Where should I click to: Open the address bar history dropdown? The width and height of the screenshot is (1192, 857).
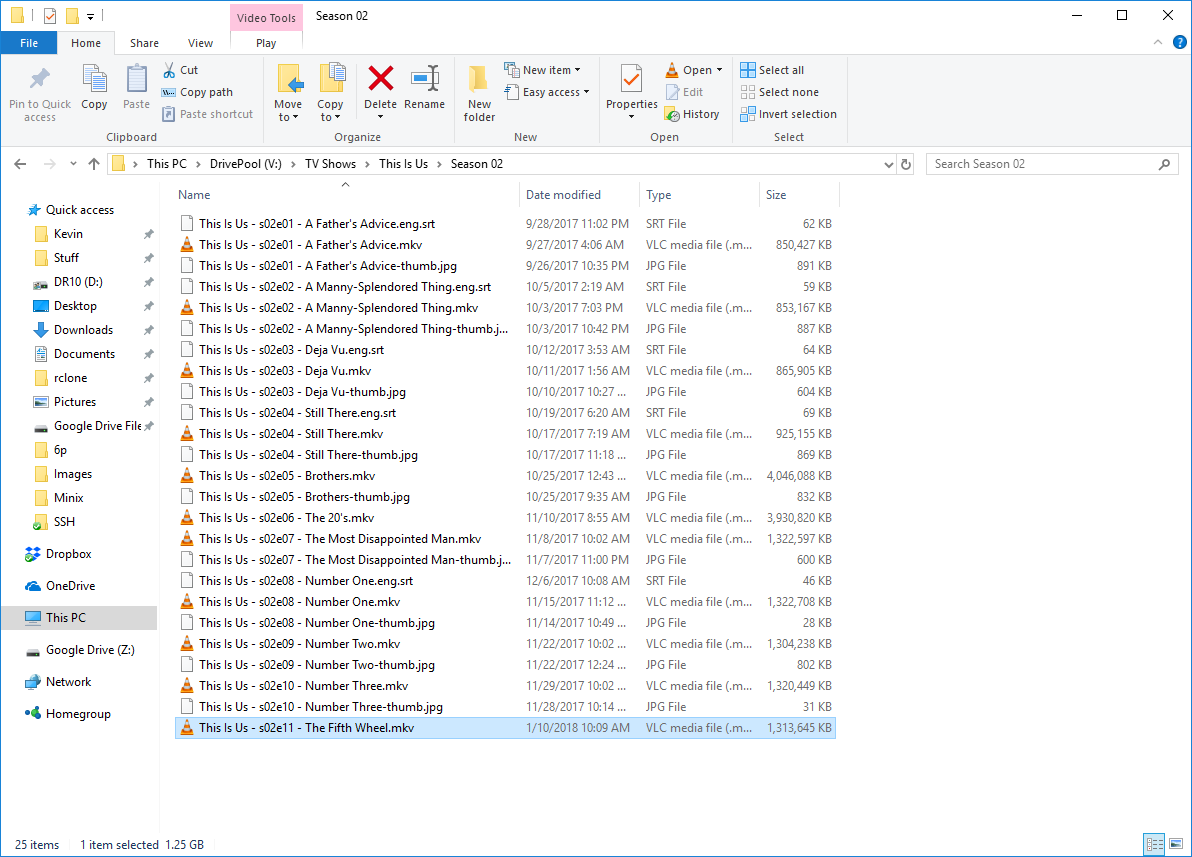(x=889, y=163)
